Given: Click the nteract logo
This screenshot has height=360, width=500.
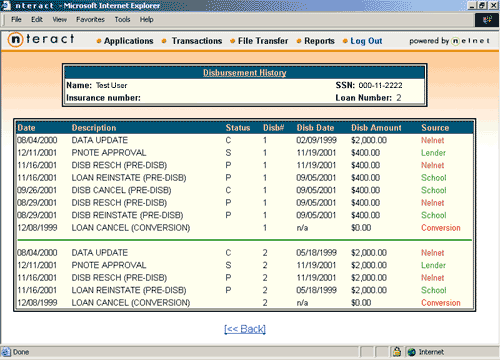Looking at the screenshot, I should [41, 39].
